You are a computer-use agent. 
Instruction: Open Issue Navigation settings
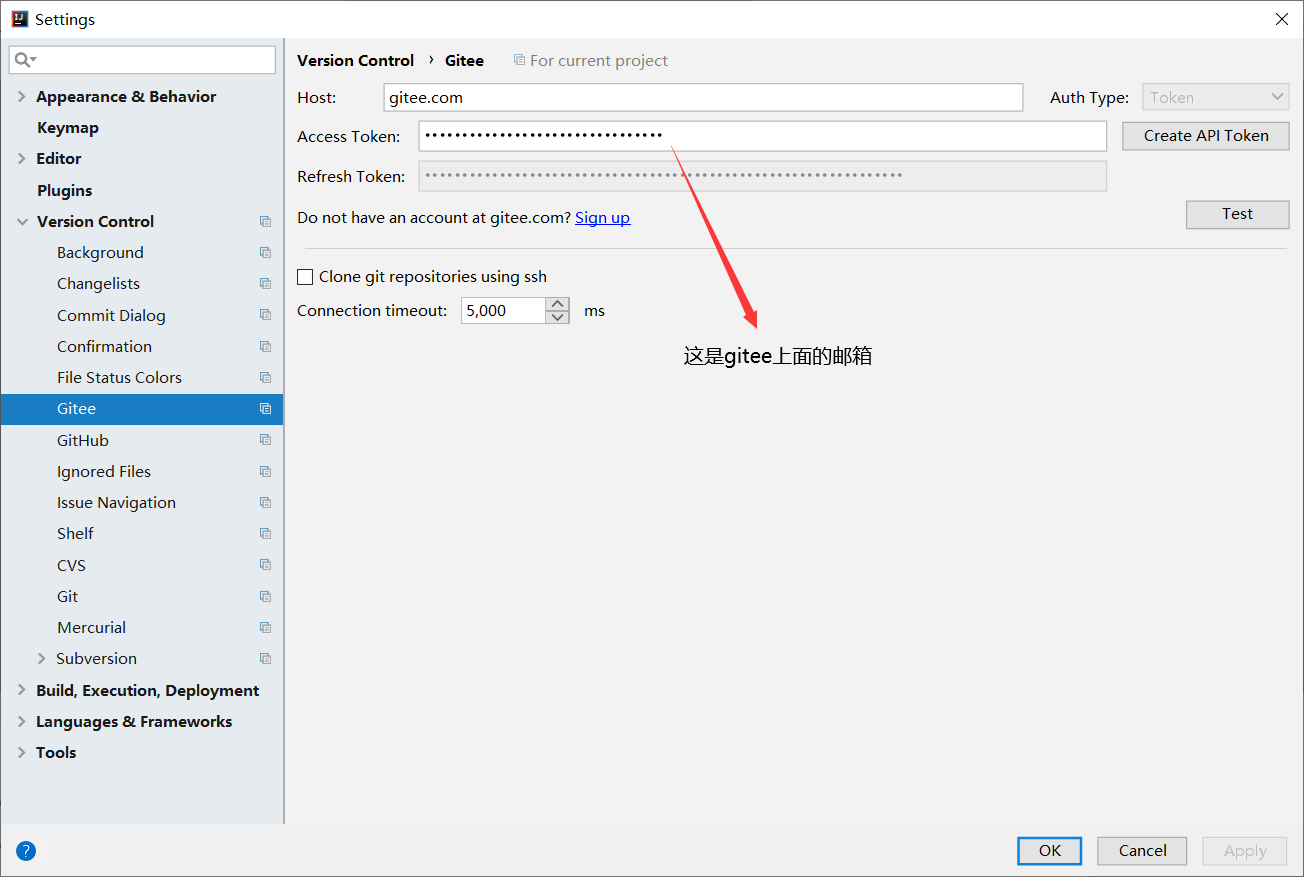click(116, 503)
